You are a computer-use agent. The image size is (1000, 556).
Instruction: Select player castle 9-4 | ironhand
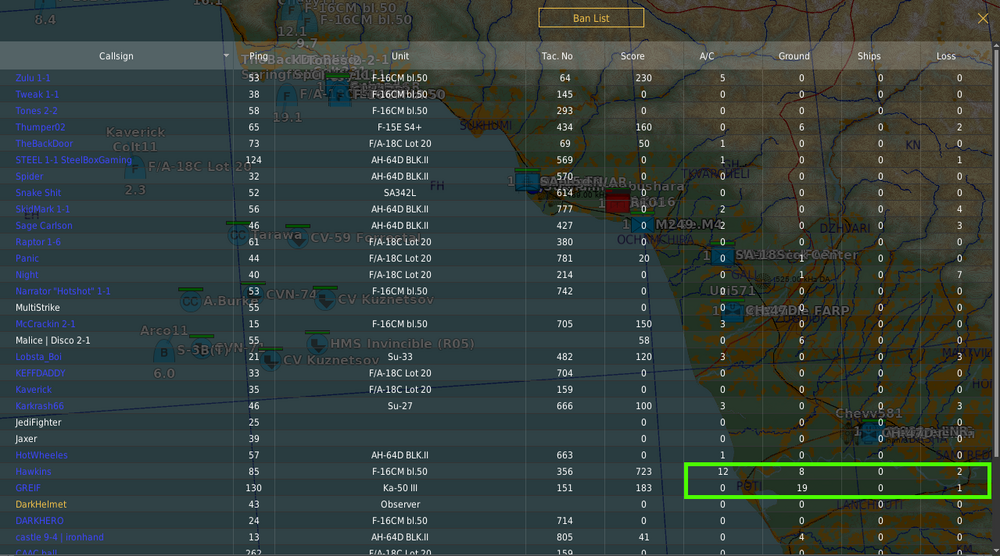(x=59, y=537)
